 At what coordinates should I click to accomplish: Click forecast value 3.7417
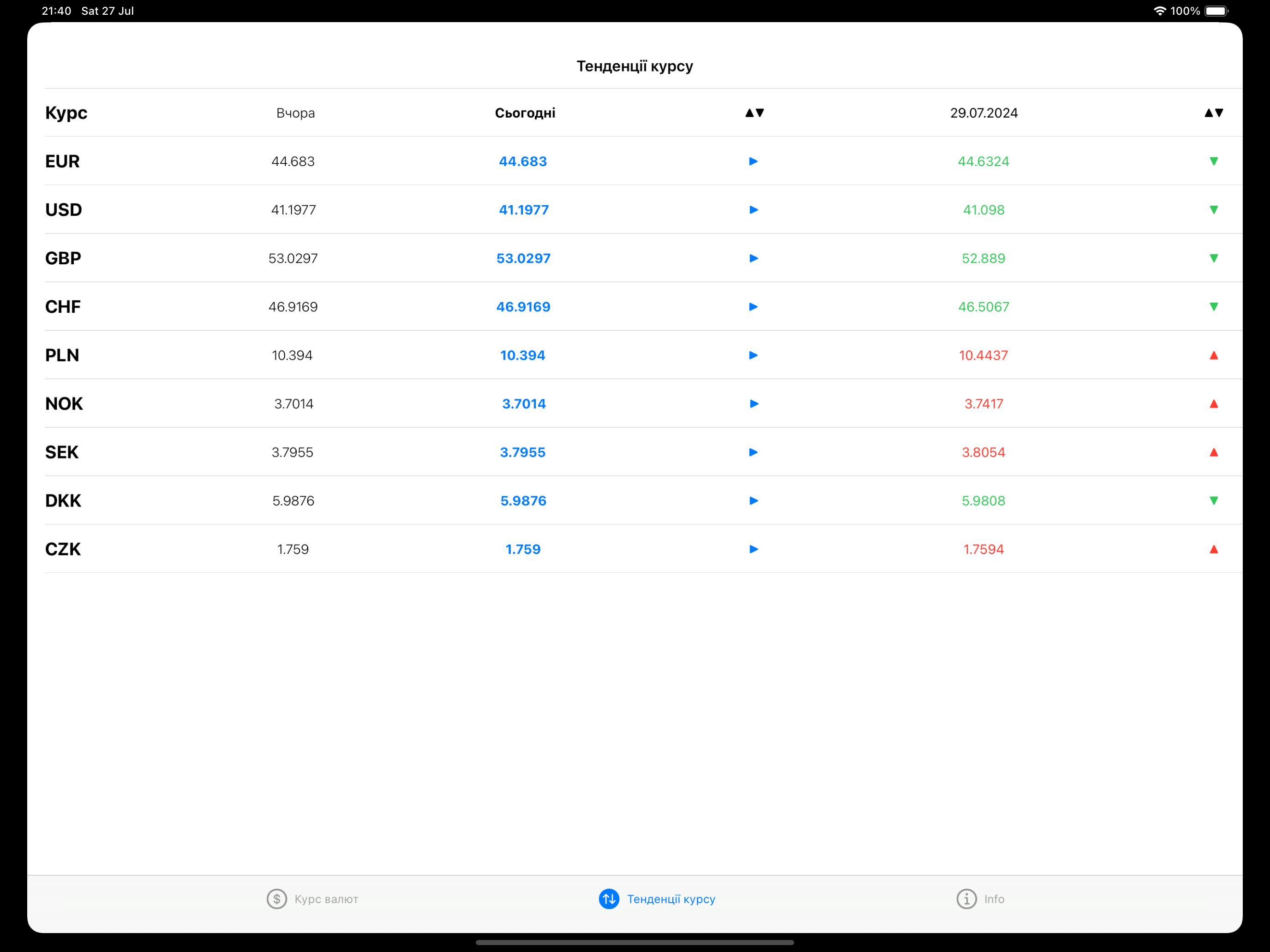[983, 404]
